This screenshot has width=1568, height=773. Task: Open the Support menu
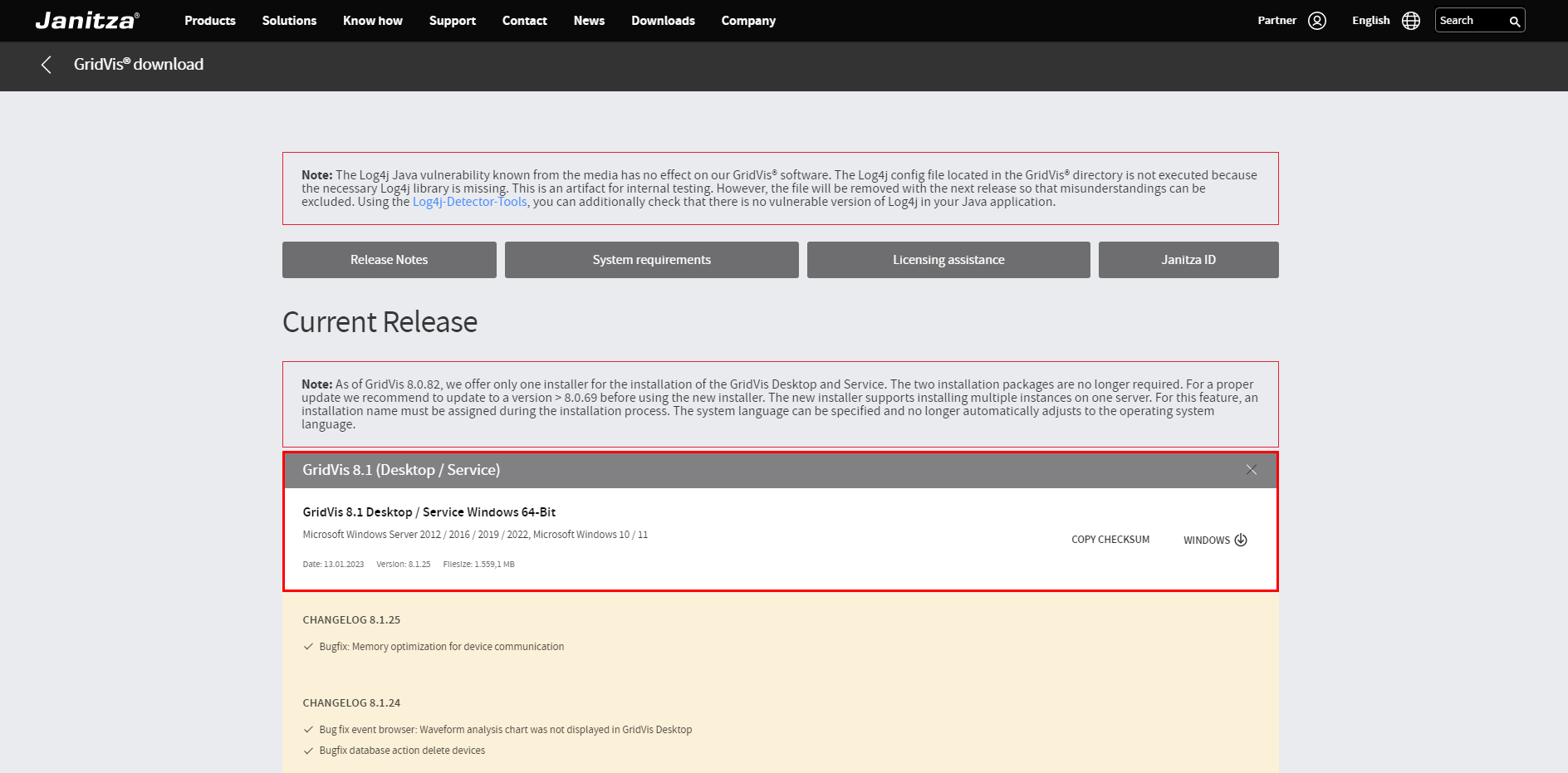(x=453, y=21)
